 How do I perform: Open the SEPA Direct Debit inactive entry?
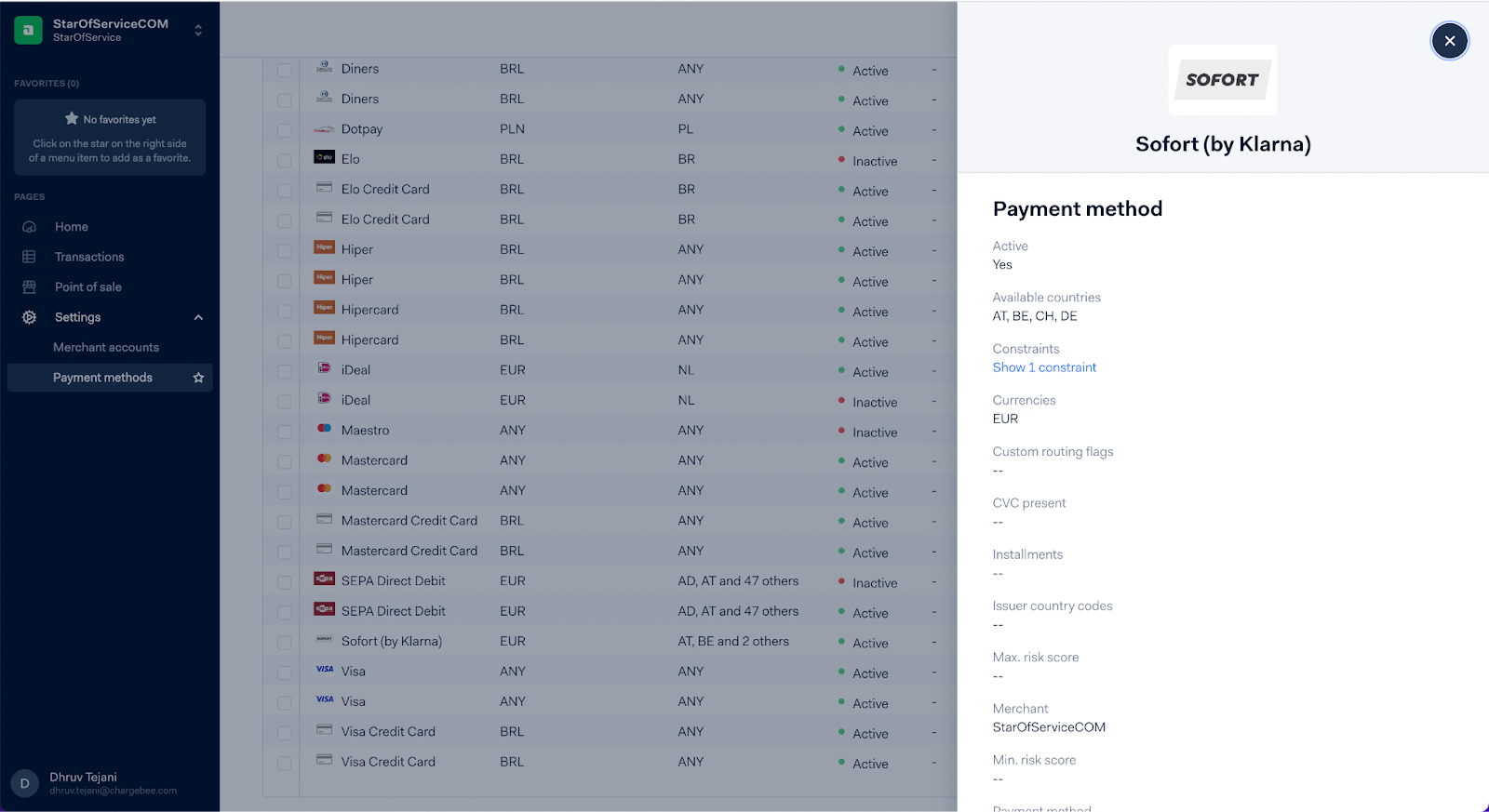[393, 580]
